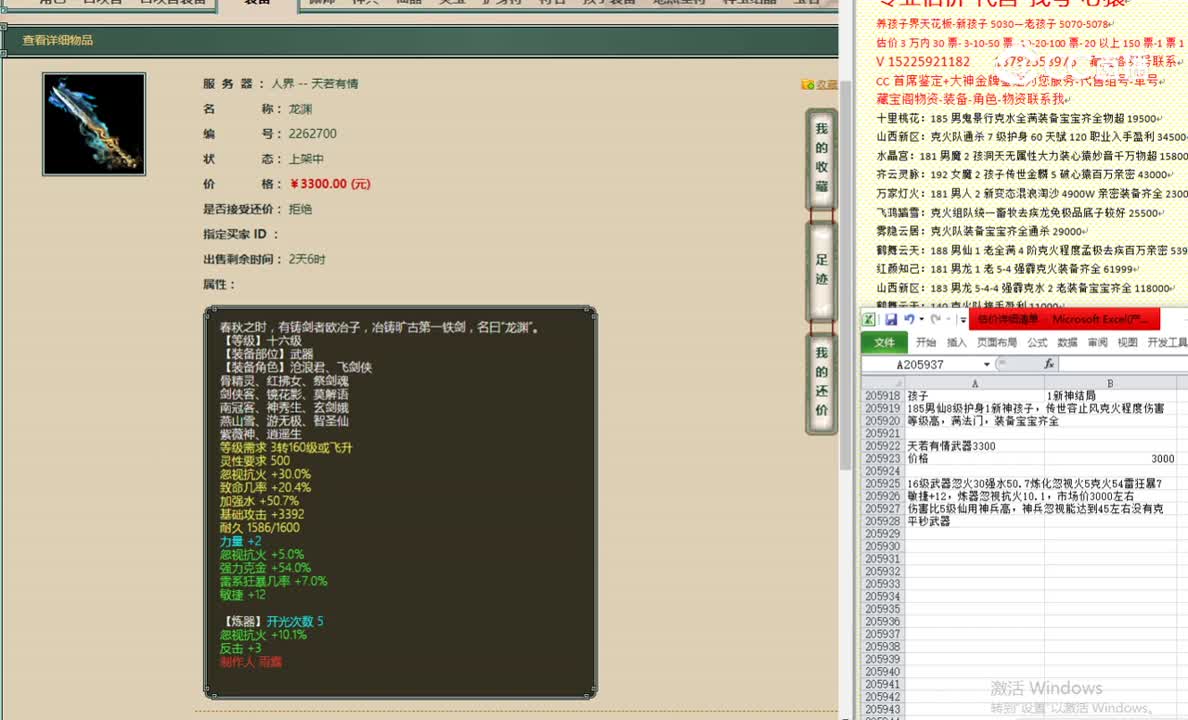Screen dimensions: 1188x720
Task: Click the Name Box showing A205937
Action: (x=921, y=365)
